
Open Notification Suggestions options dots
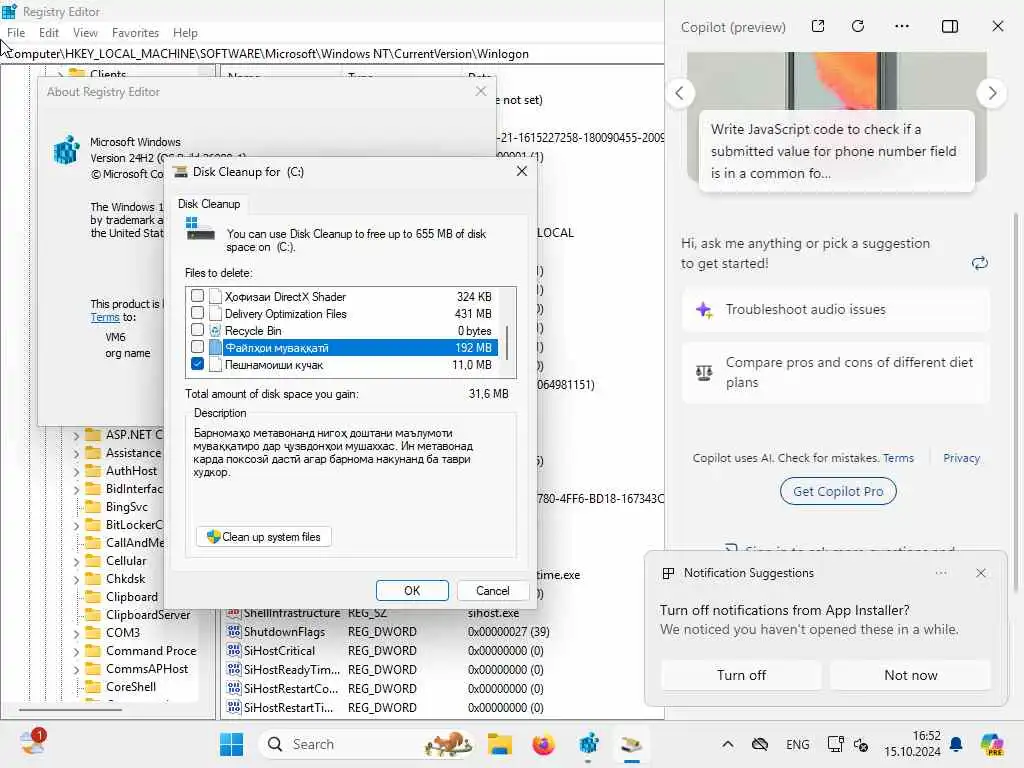click(x=940, y=573)
